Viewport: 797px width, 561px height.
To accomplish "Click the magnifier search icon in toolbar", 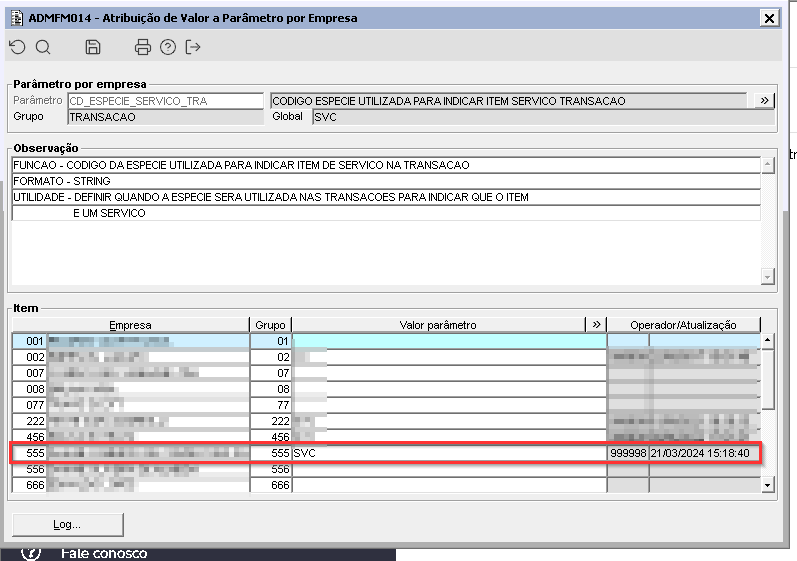I will (x=43, y=47).
